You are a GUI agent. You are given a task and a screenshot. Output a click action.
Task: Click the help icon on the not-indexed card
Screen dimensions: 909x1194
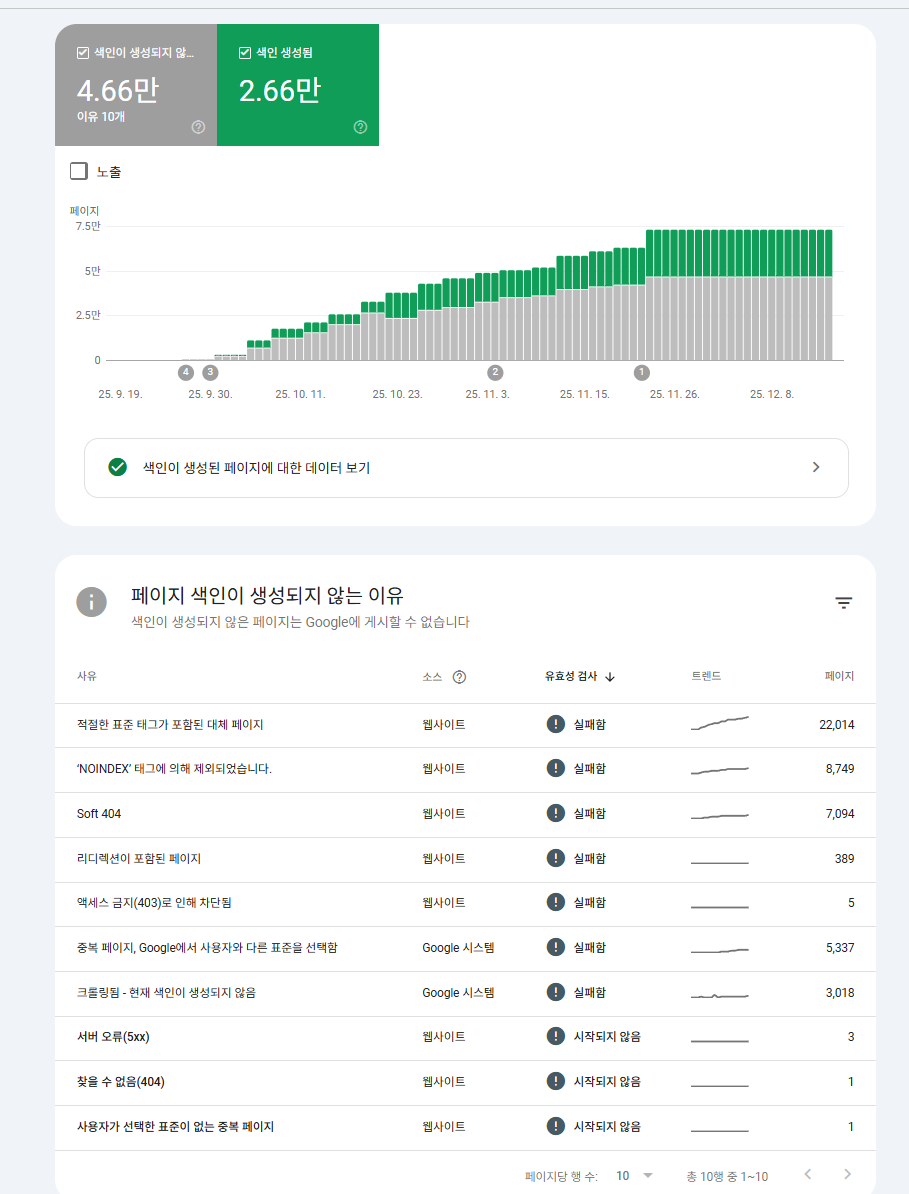[198, 127]
